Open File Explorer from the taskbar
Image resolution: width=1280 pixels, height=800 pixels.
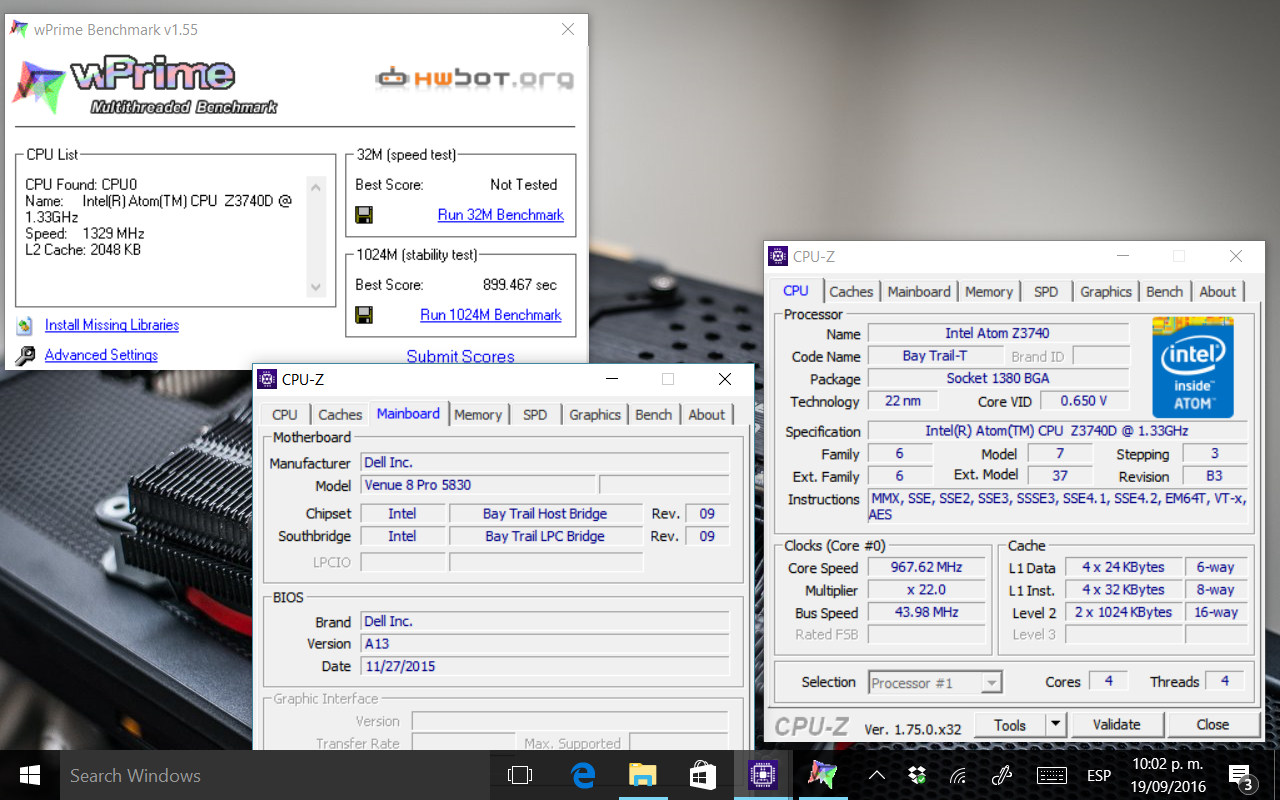(x=642, y=775)
